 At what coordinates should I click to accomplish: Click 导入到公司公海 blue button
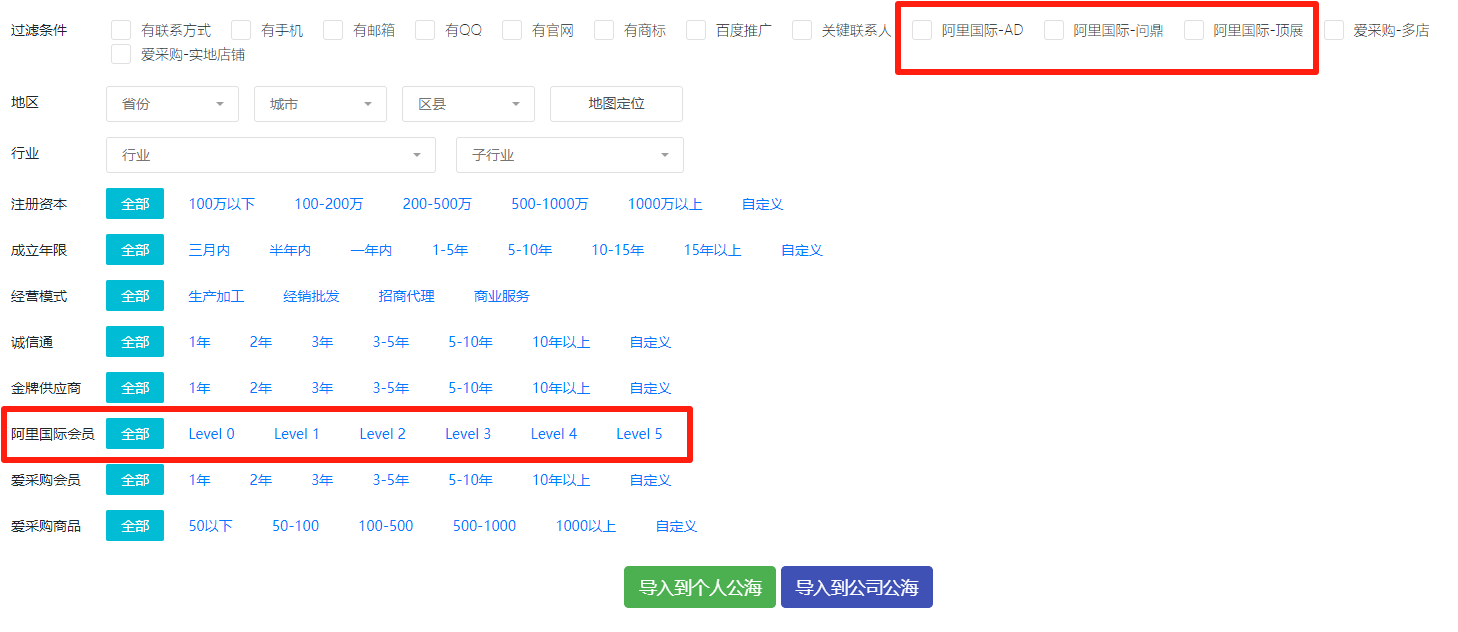[x=857, y=587]
